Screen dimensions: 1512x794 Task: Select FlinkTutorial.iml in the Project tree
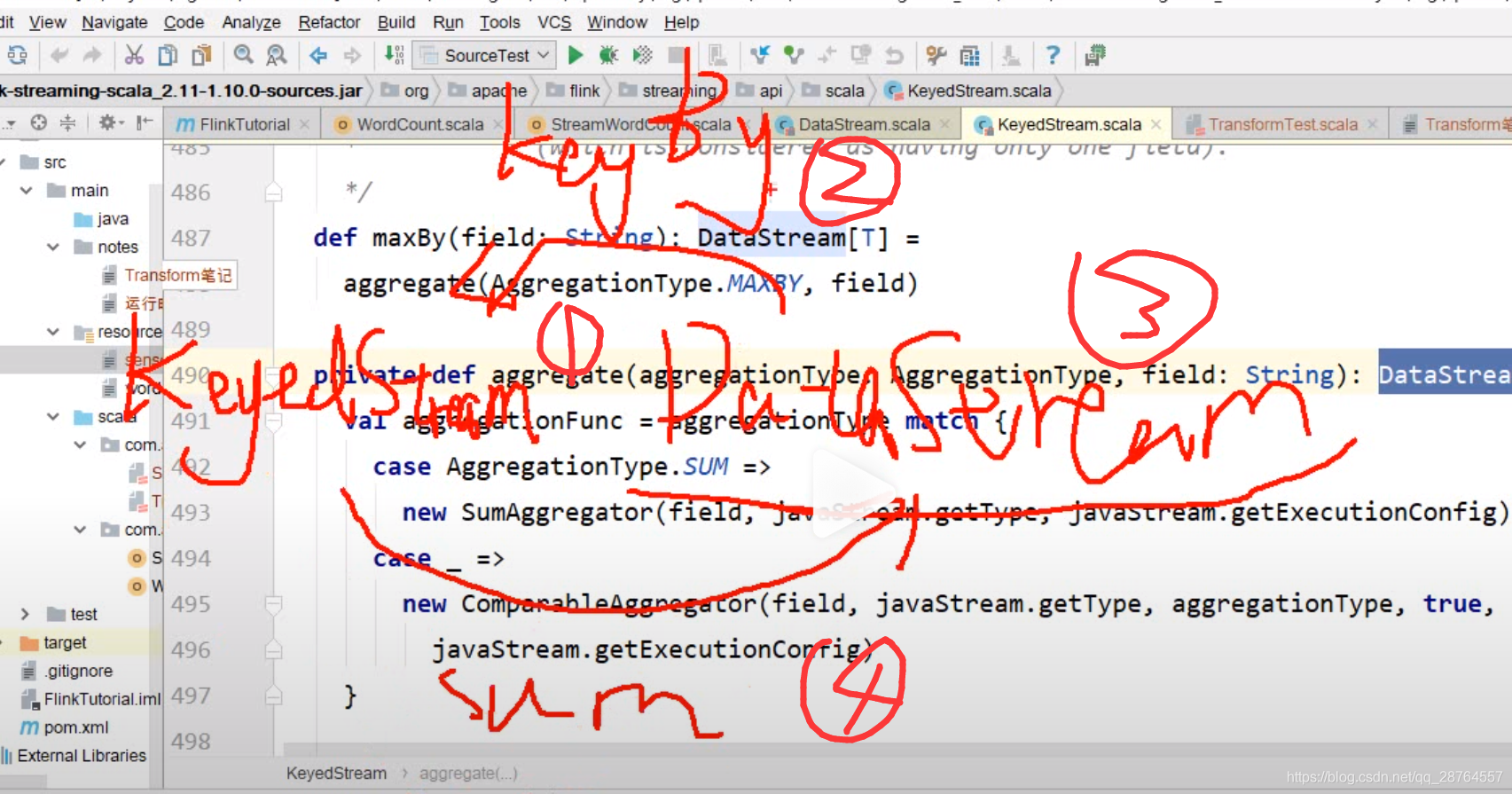[x=102, y=699]
